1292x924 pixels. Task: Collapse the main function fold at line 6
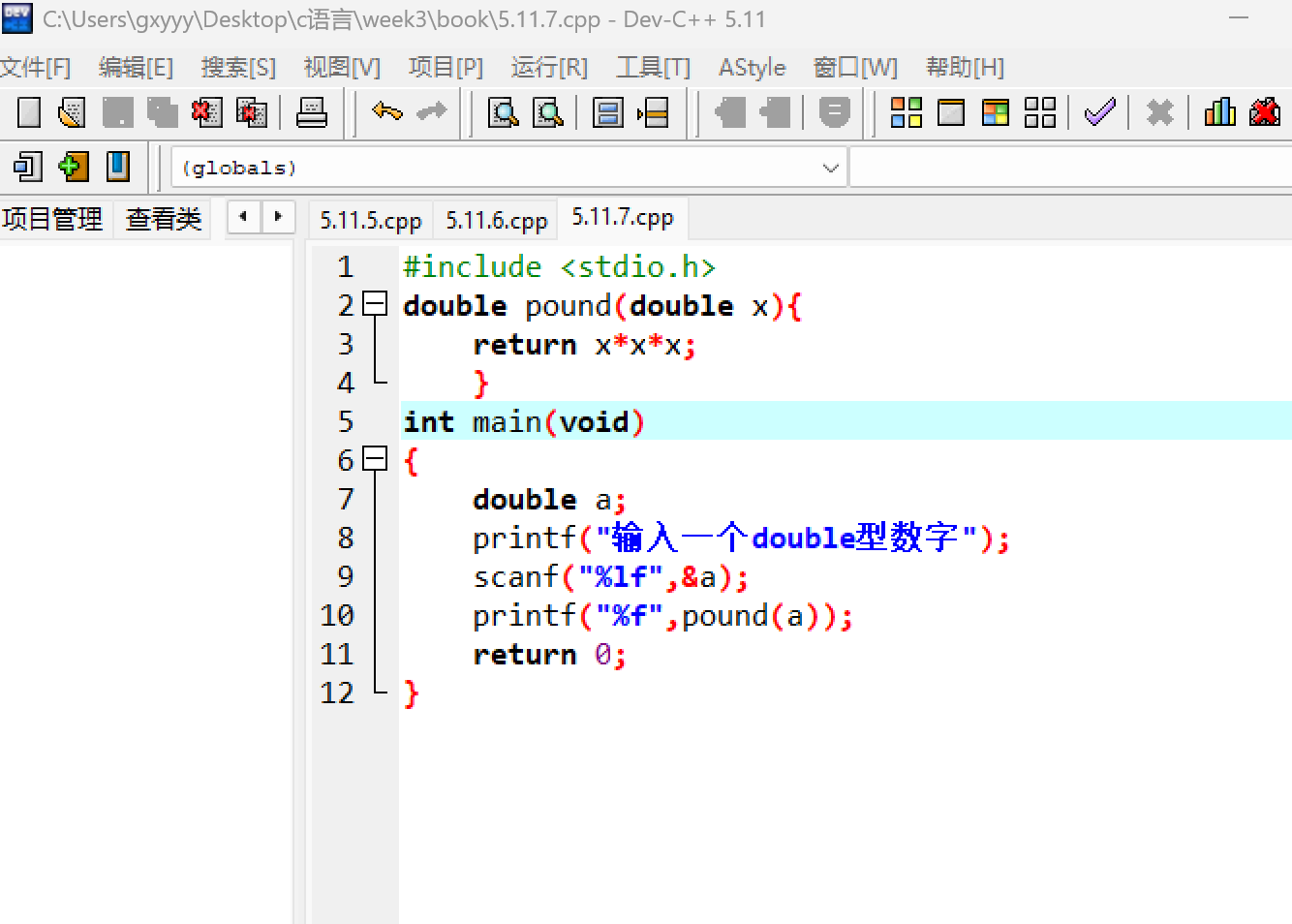pos(375,460)
